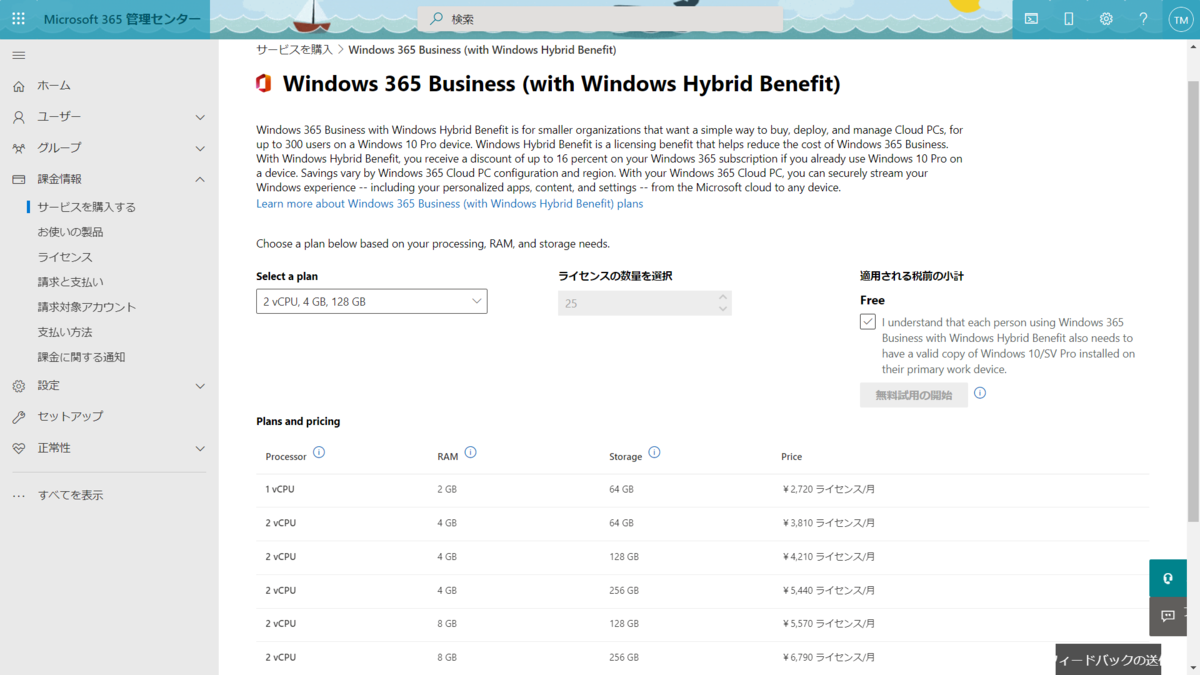The image size is (1200, 675).
Task: Uncheck the Windows Hybrid Benefit acknowledgement checkbox
Action: [x=868, y=322]
